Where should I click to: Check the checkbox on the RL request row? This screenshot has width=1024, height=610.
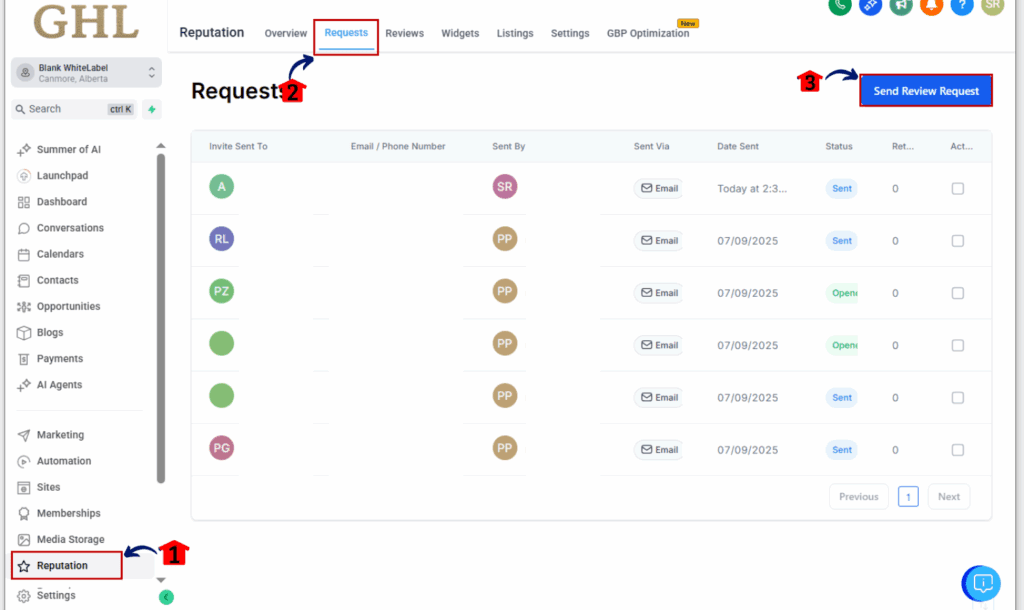(x=958, y=240)
